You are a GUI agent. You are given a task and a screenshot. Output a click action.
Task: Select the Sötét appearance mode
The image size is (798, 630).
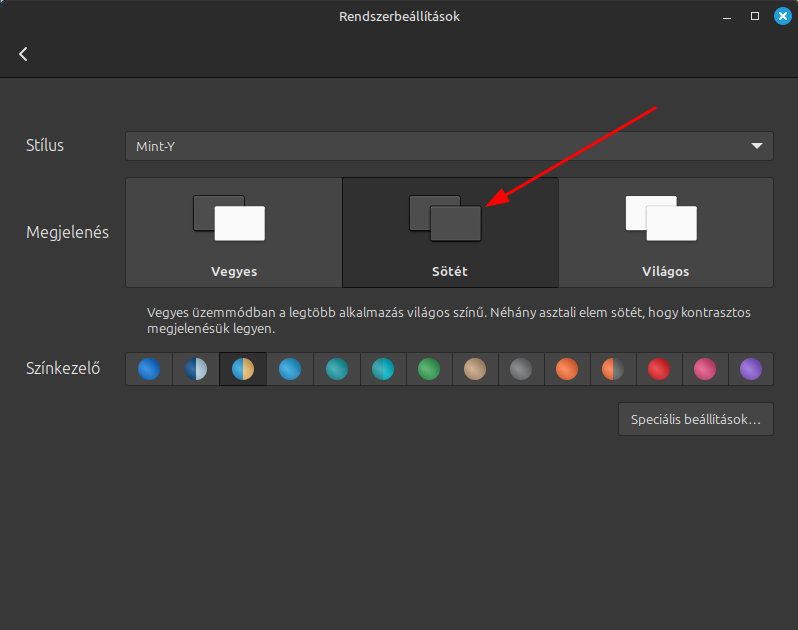pyautogui.click(x=450, y=233)
